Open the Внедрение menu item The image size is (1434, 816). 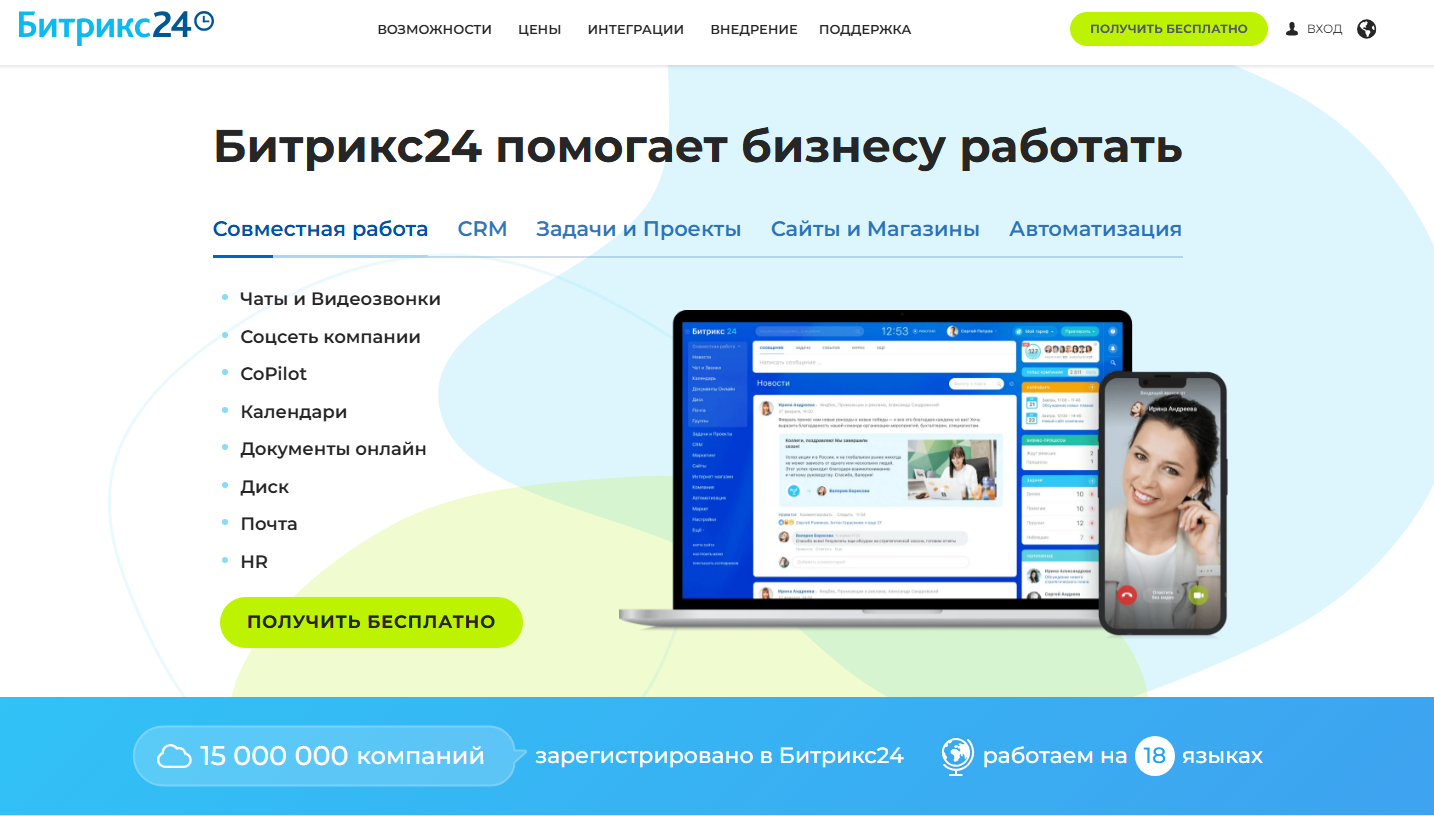[x=754, y=29]
